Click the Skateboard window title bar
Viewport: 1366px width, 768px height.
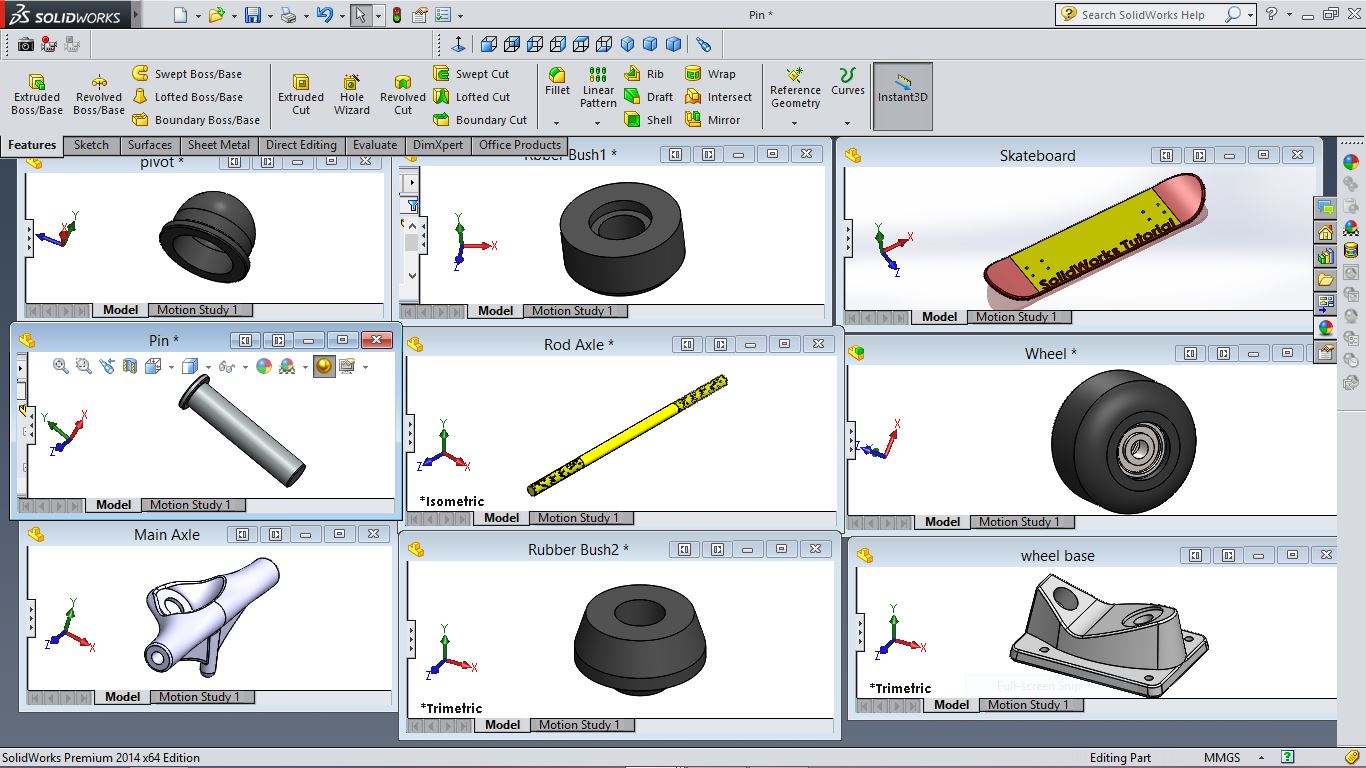(x=1038, y=155)
